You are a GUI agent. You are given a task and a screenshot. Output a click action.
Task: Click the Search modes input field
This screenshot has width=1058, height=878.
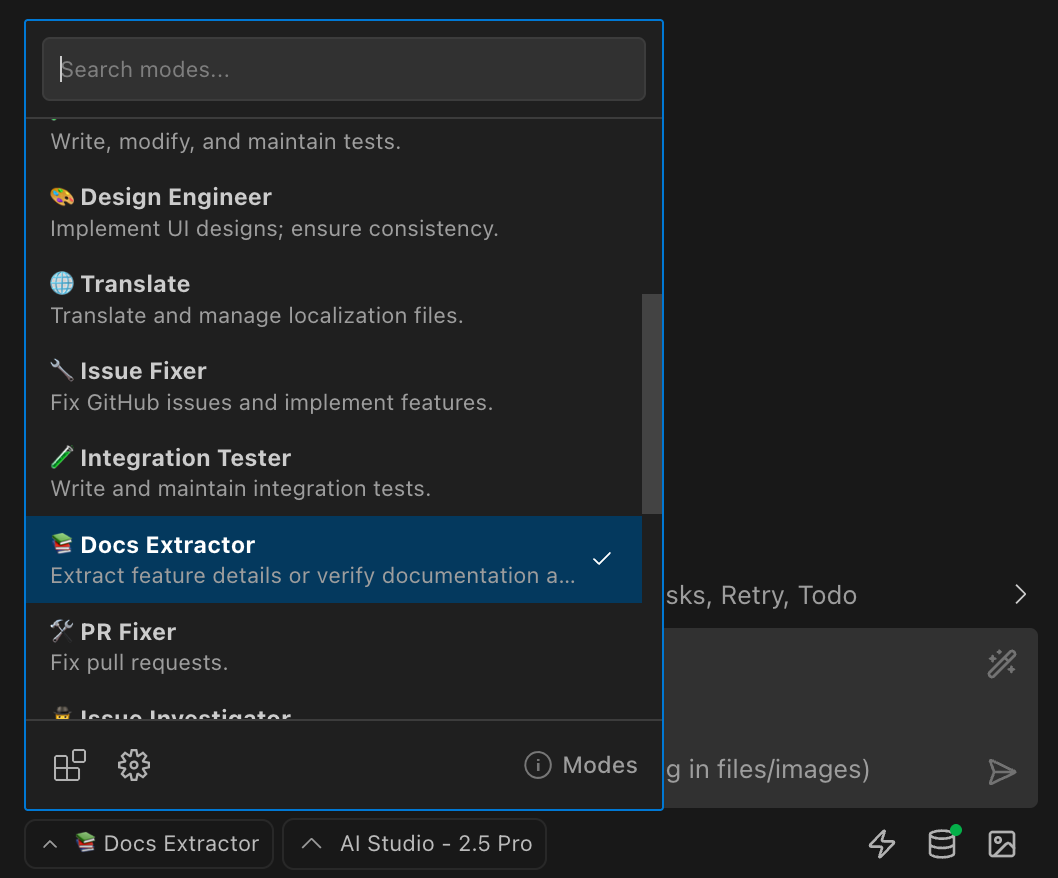point(344,69)
